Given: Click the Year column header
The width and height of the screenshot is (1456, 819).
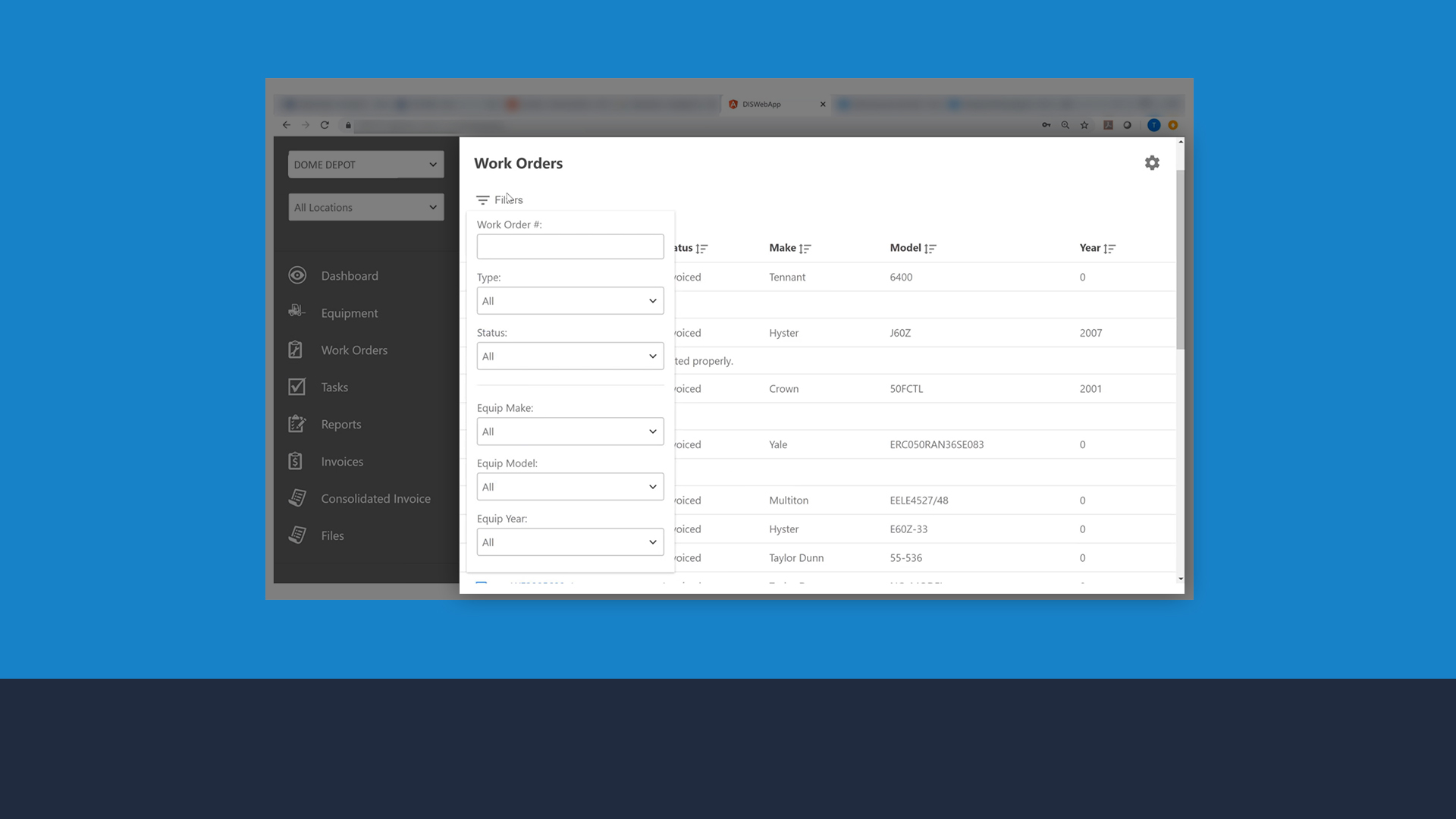Looking at the screenshot, I should click(1090, 248).
